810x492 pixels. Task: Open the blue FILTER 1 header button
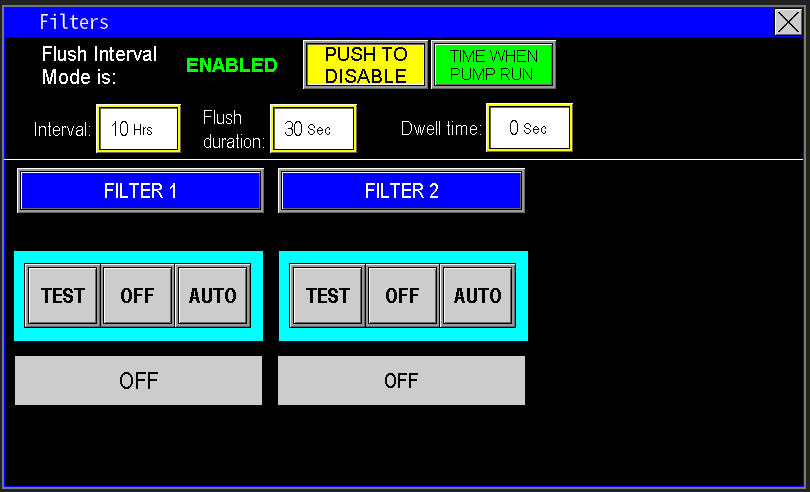click(140, 191)
